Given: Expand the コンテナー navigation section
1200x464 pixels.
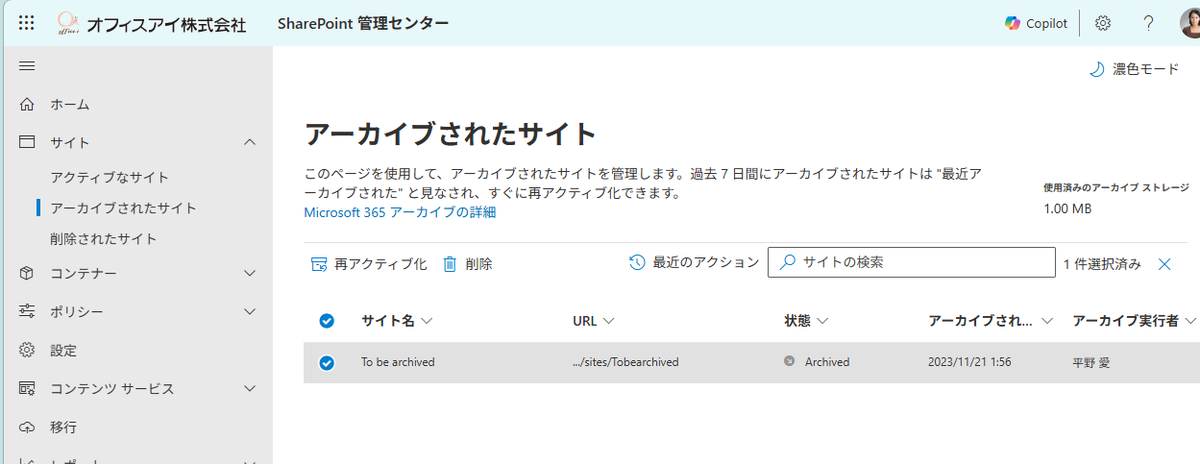Looking at the screenshot, I should [250, 273].
